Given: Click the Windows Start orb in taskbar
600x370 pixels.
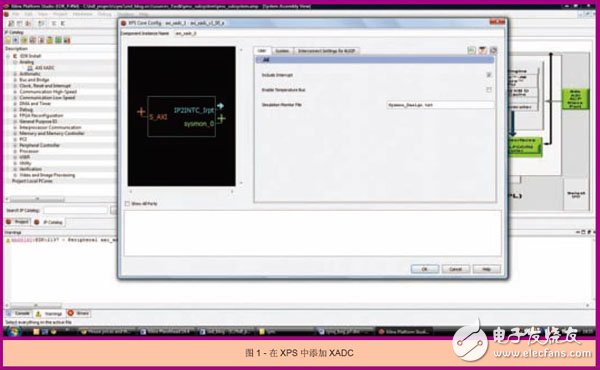Looking at the screenshot, I should [x=13, y=332].
